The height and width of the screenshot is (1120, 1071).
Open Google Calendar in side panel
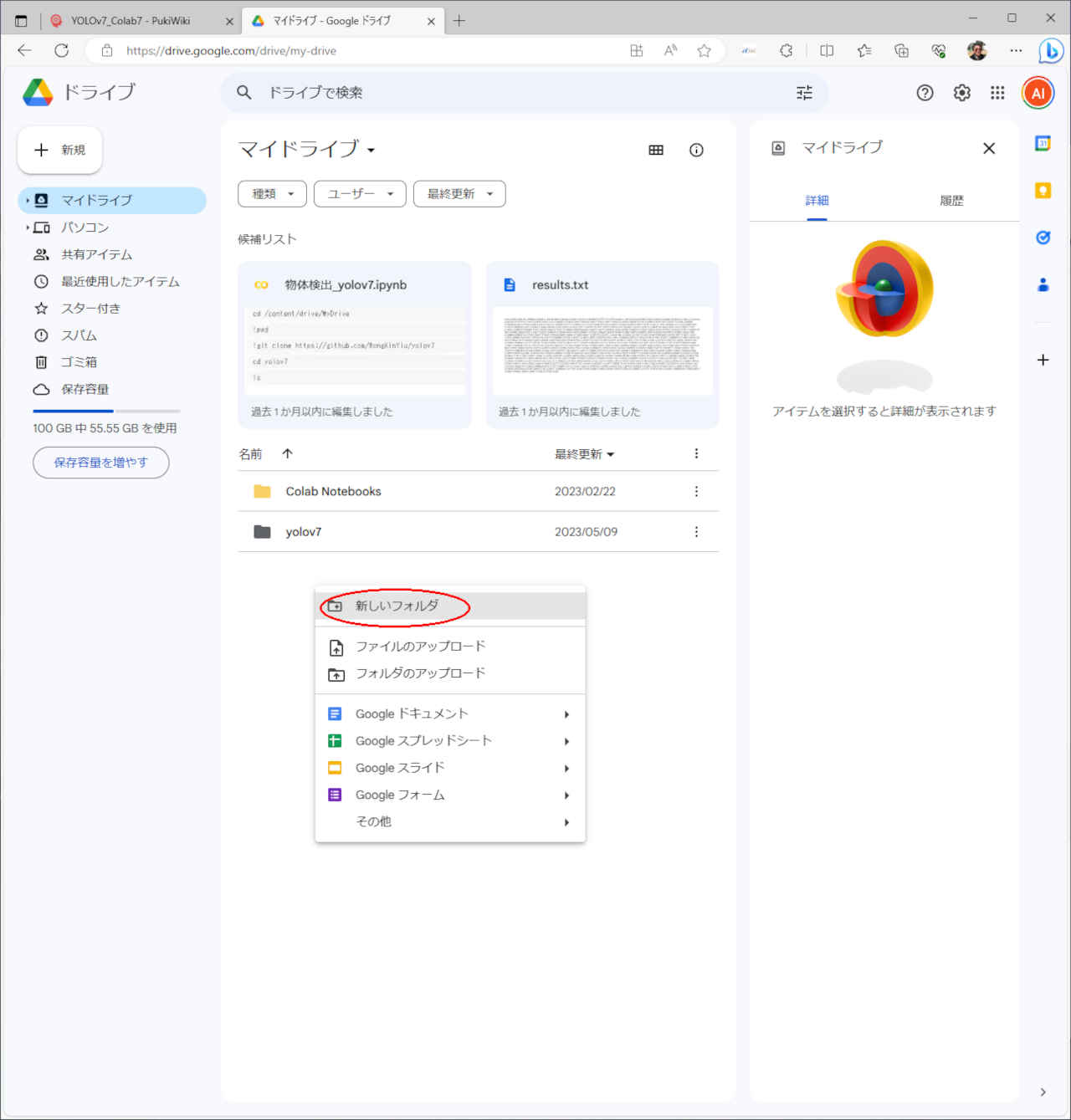1043,144
